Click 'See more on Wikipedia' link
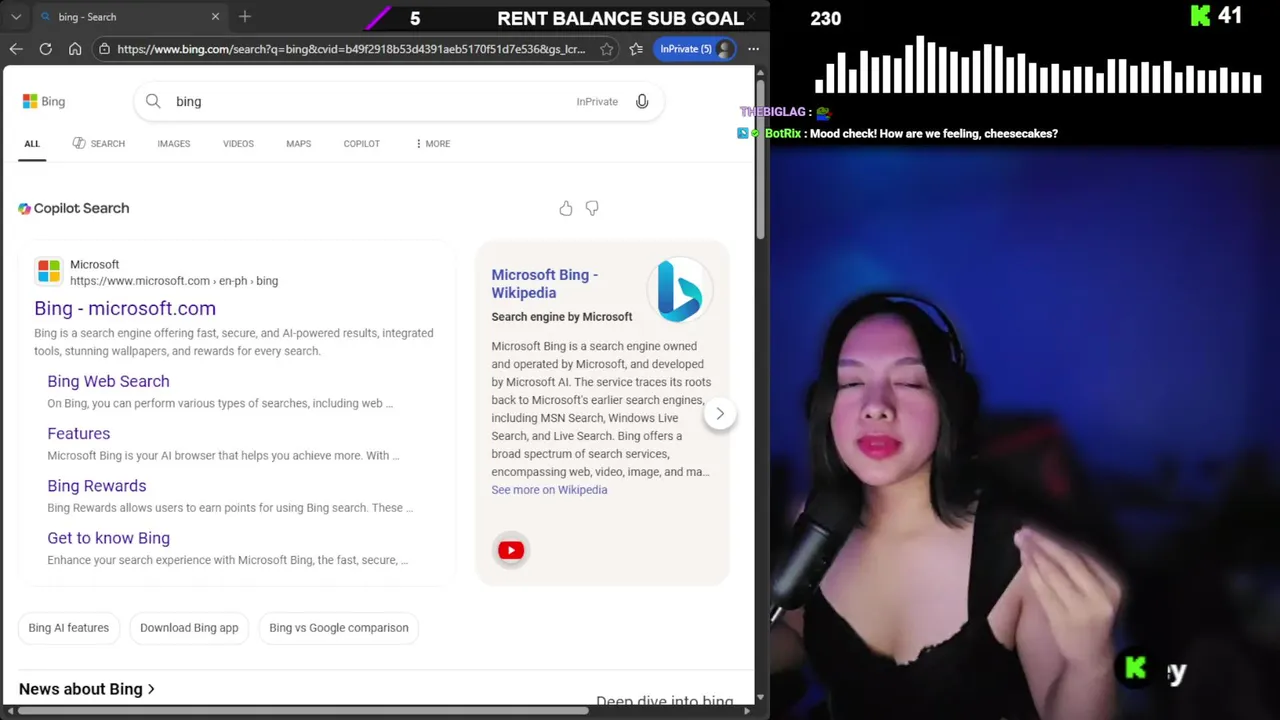The width and height of the screenshot is (1280, 720). pos(549,490)
